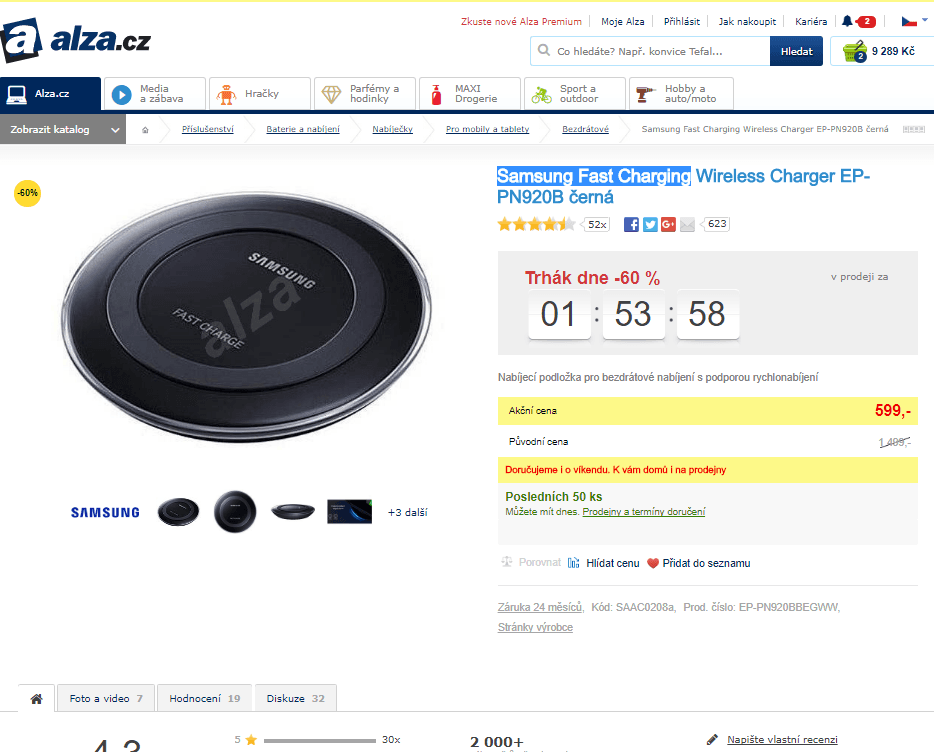Click the Samsung brand logo
This screenshot has width=934, height=752.
point(105,512)
